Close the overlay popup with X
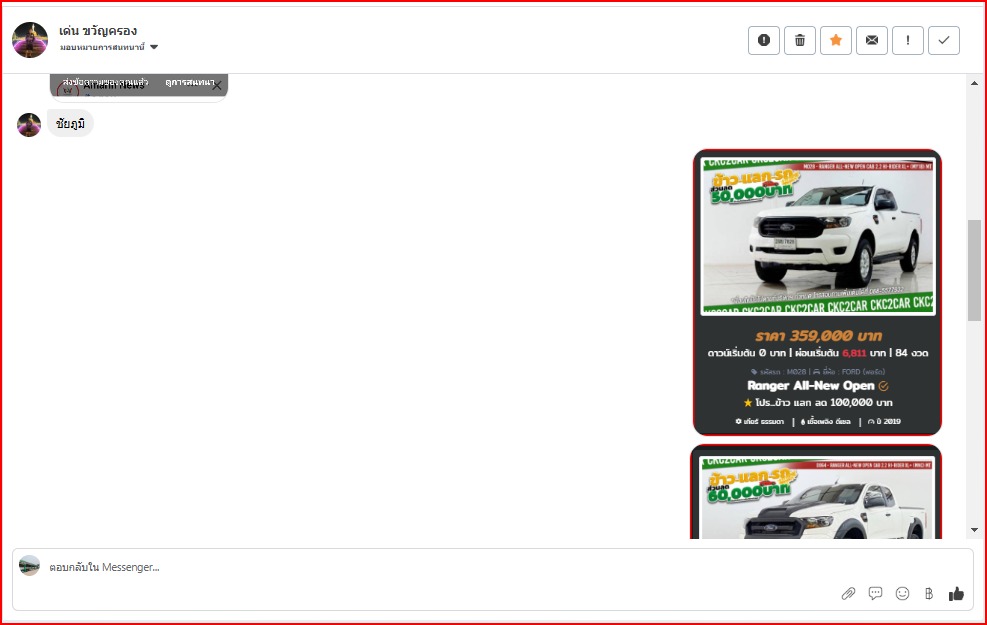 [217, 86]
